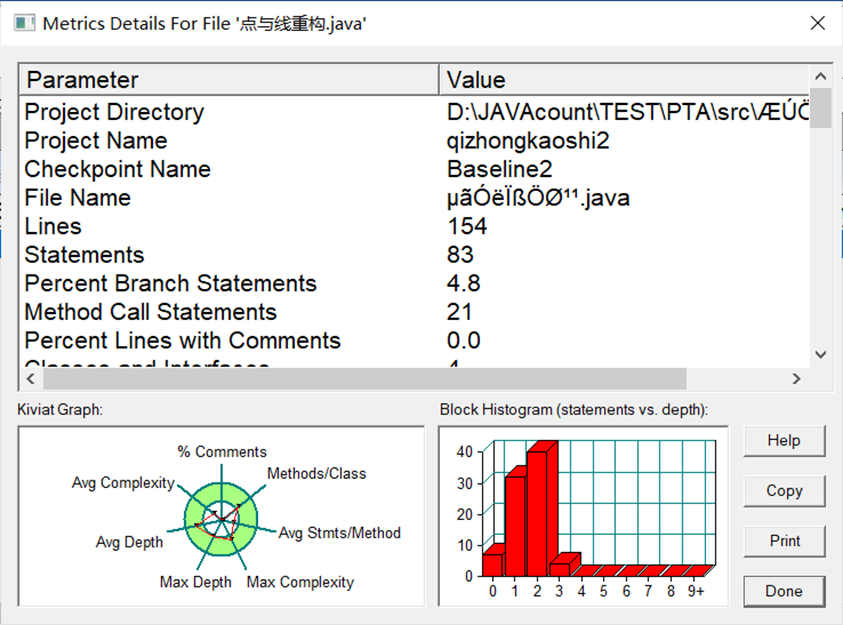
Task: Click the depth 1 histogram bar
Action: point(515,526)
